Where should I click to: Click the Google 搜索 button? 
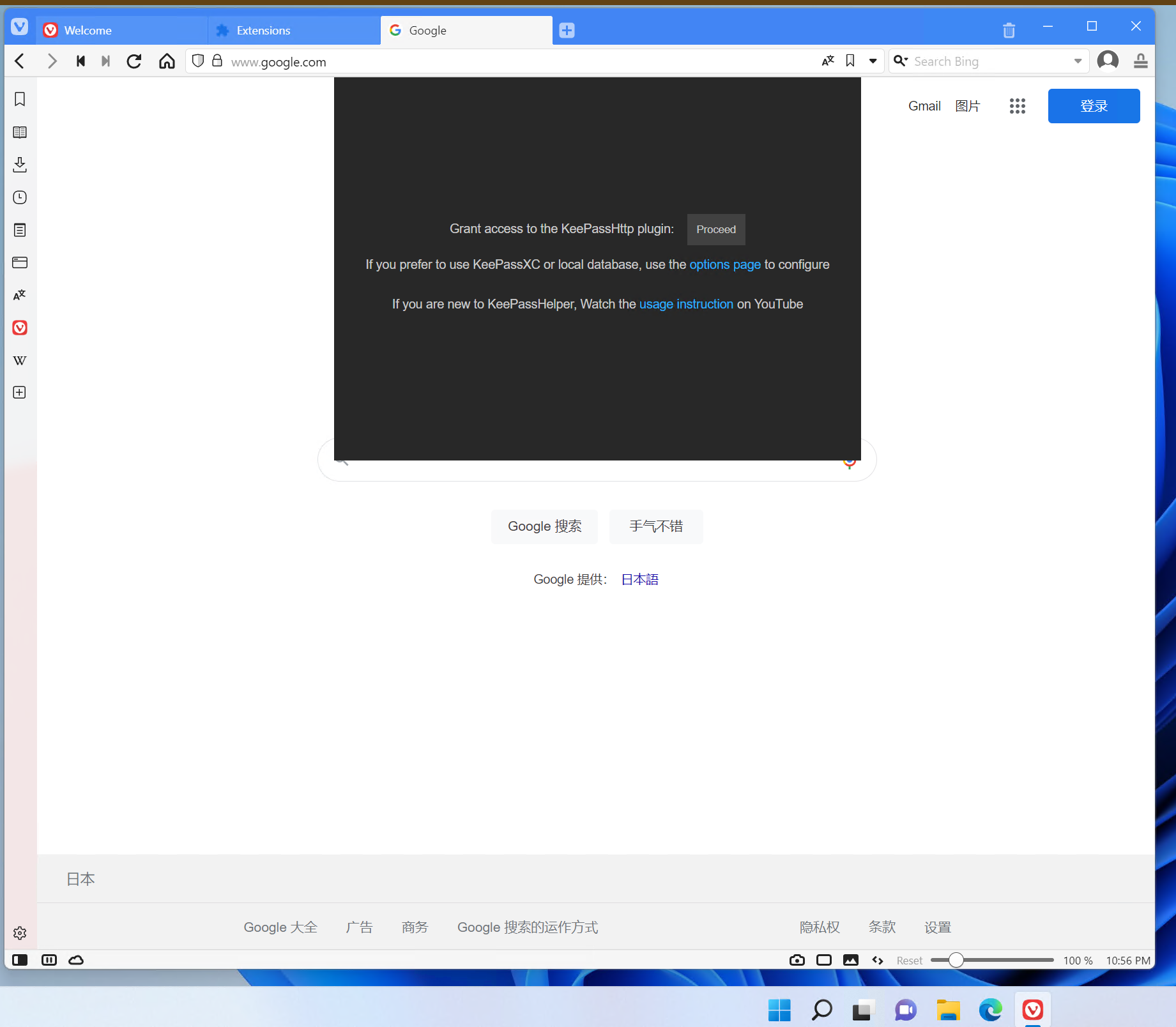(545, 526)
